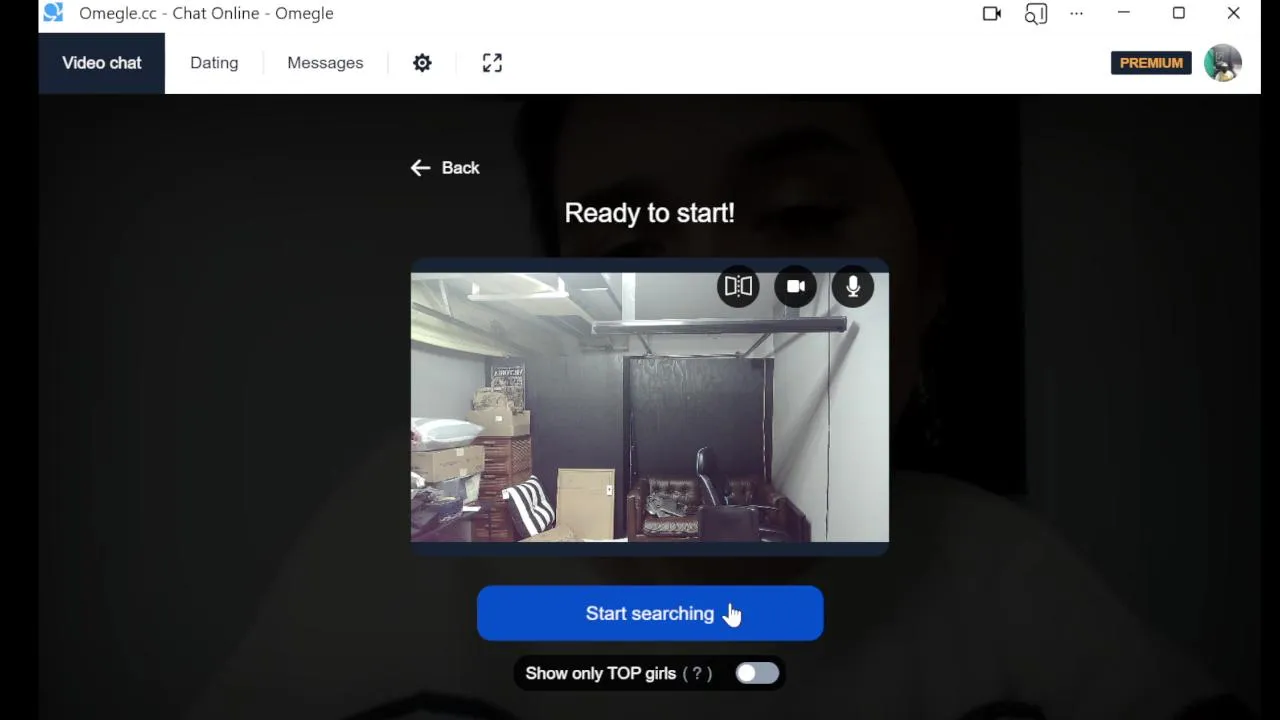Click the webcam preview thumbnail
Viewport: 1280px width, 720px height.
pos(650,407)
